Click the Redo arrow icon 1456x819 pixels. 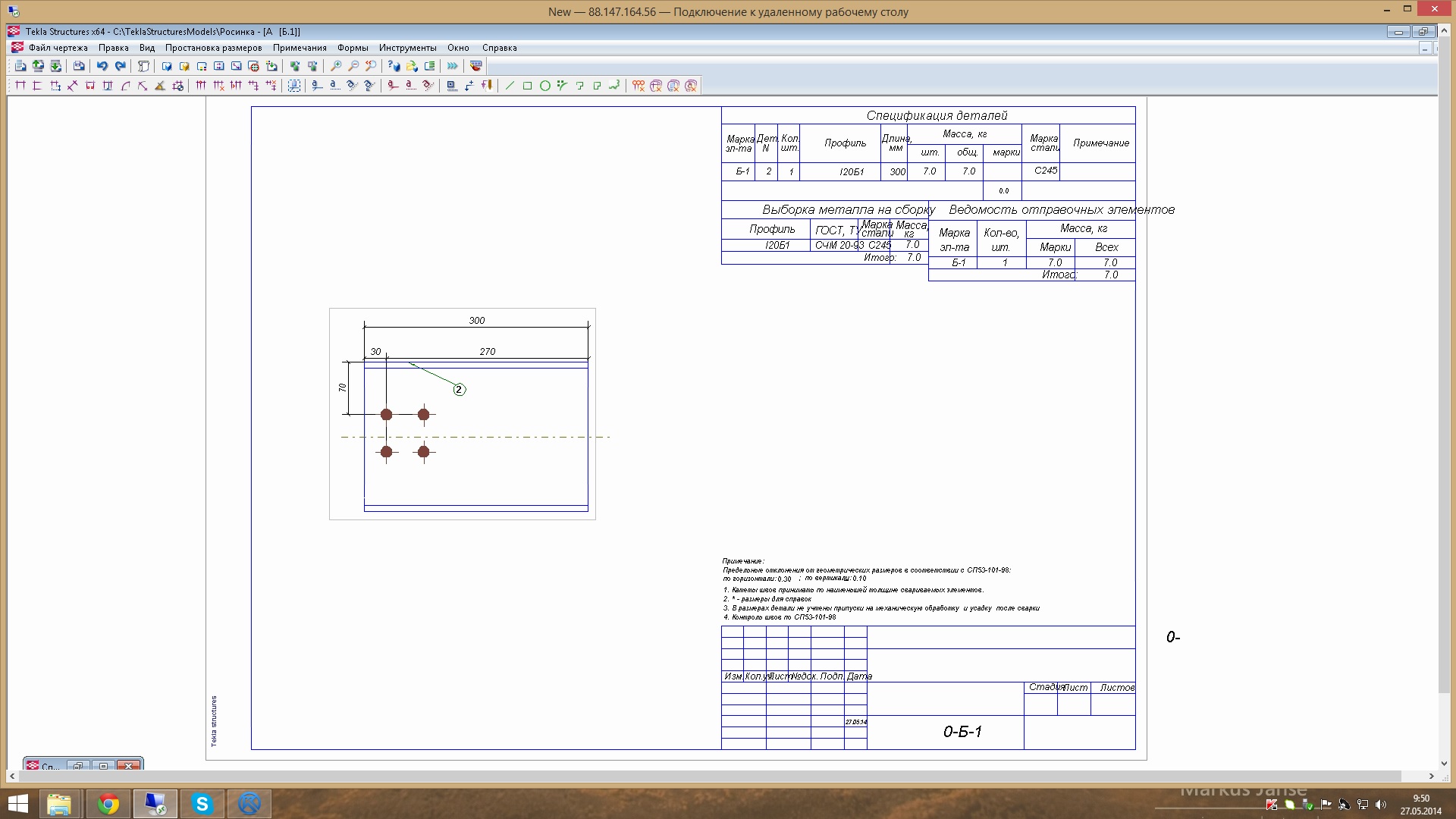click(120, 66)
